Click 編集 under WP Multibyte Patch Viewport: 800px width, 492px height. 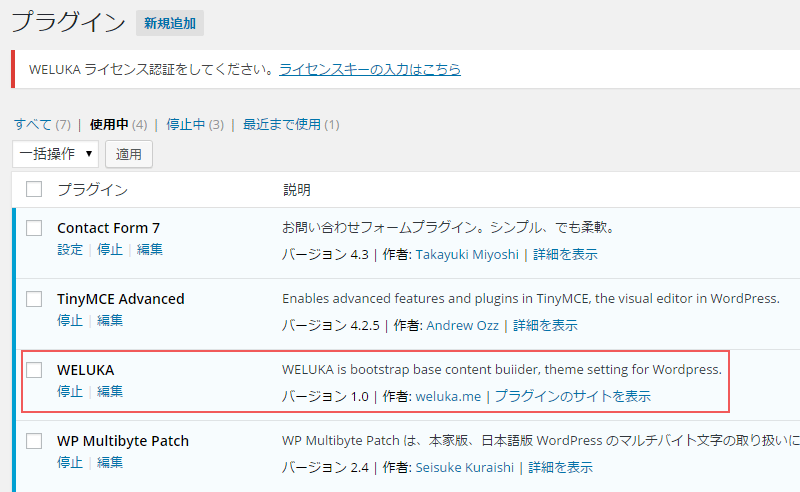click(x=110, y=462)
